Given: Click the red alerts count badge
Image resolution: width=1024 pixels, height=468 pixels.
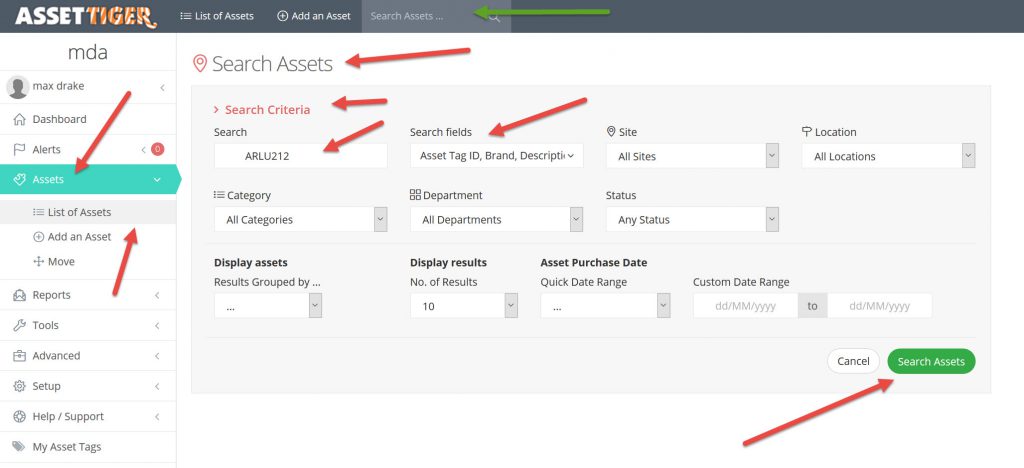Looking at the screenshot, I should [157, 149].
